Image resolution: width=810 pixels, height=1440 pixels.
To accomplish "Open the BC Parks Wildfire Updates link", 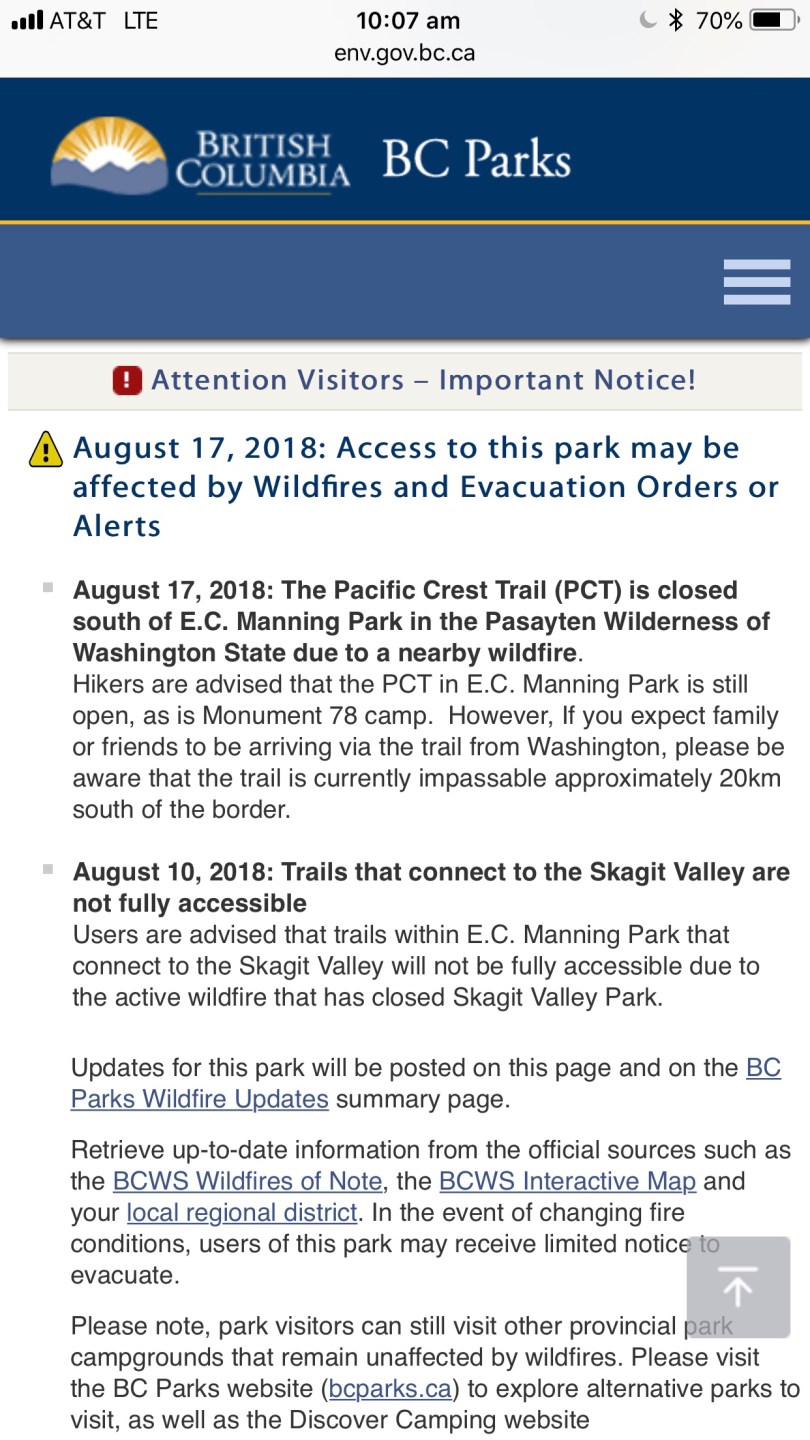I will 200,1099.
